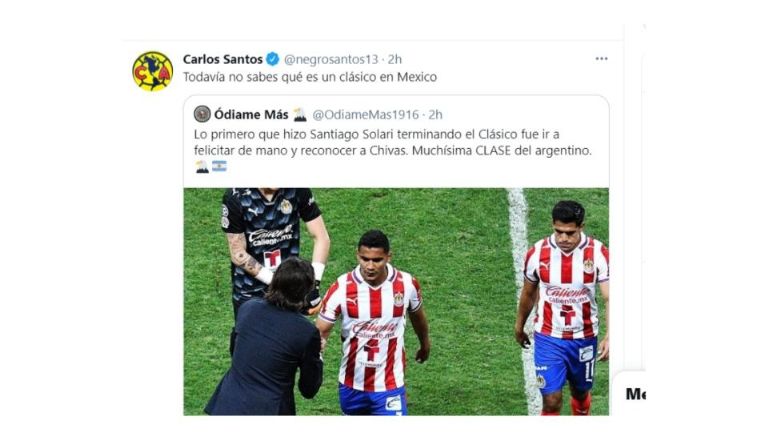
Task: Open the Ódiame Más display name
Action: tap(251, 115)
